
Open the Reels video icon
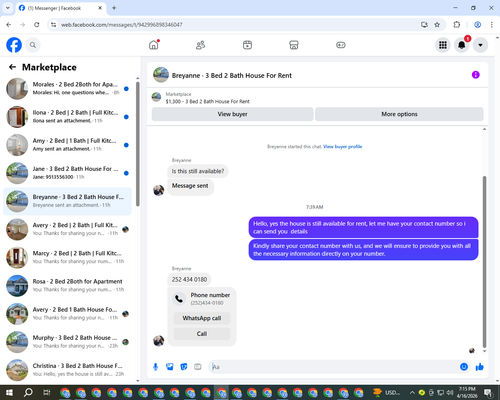[x=247, y=45]
